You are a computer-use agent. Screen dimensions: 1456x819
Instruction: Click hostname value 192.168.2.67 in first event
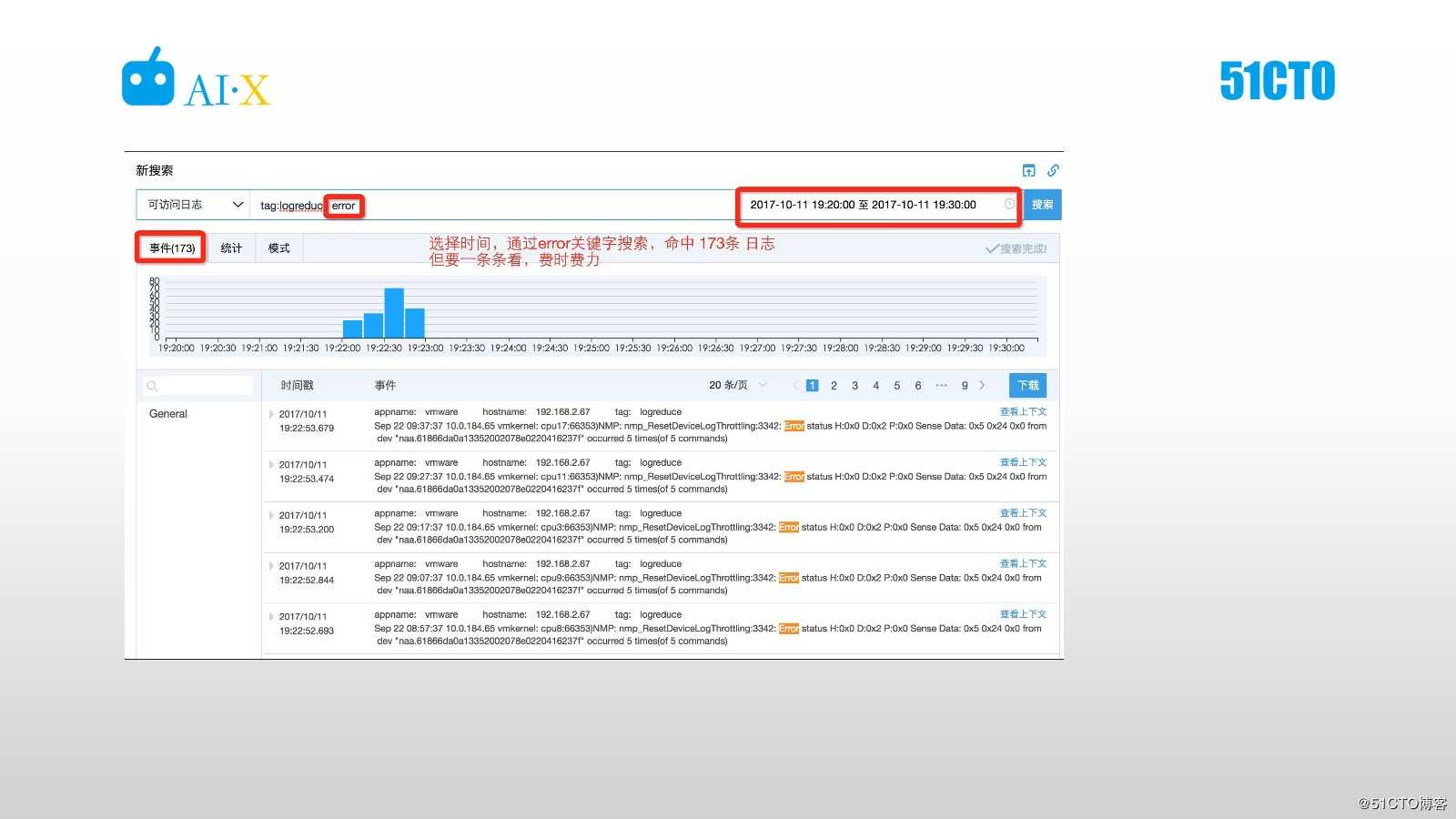pyautogui.click(x=562, y=412)
